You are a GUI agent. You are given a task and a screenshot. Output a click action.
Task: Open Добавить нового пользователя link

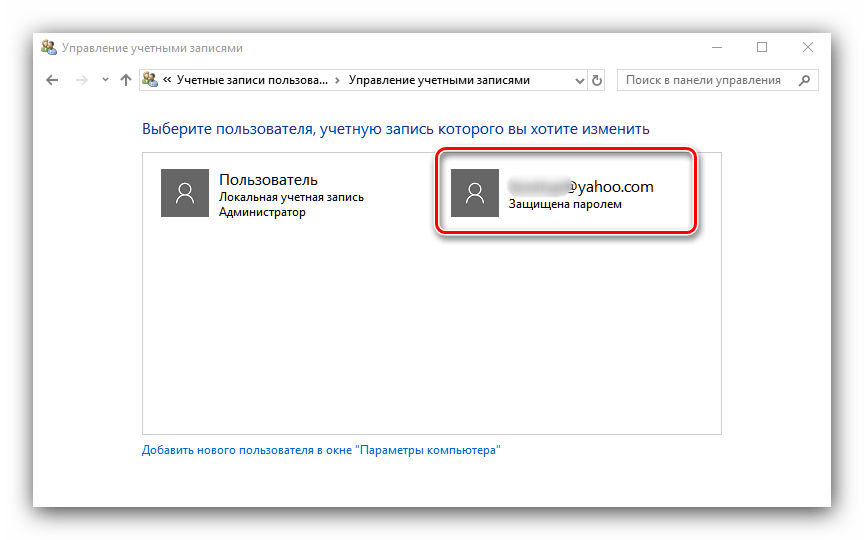coord(320,451)
